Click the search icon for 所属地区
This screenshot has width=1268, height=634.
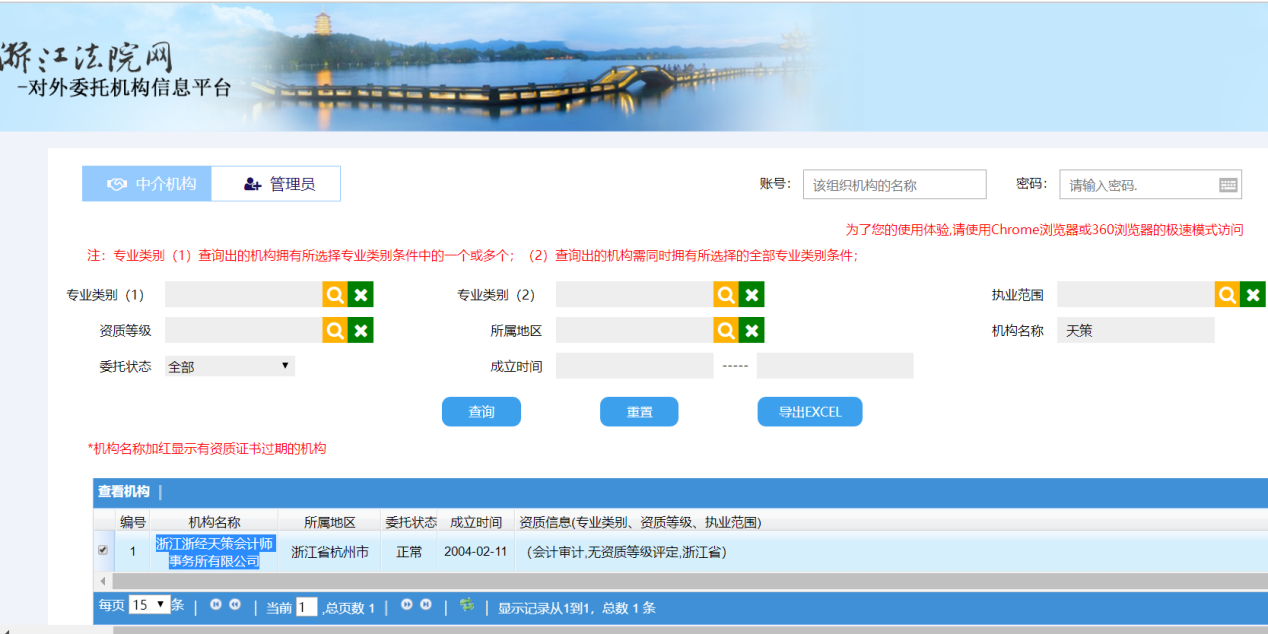[x=726, y=330]
